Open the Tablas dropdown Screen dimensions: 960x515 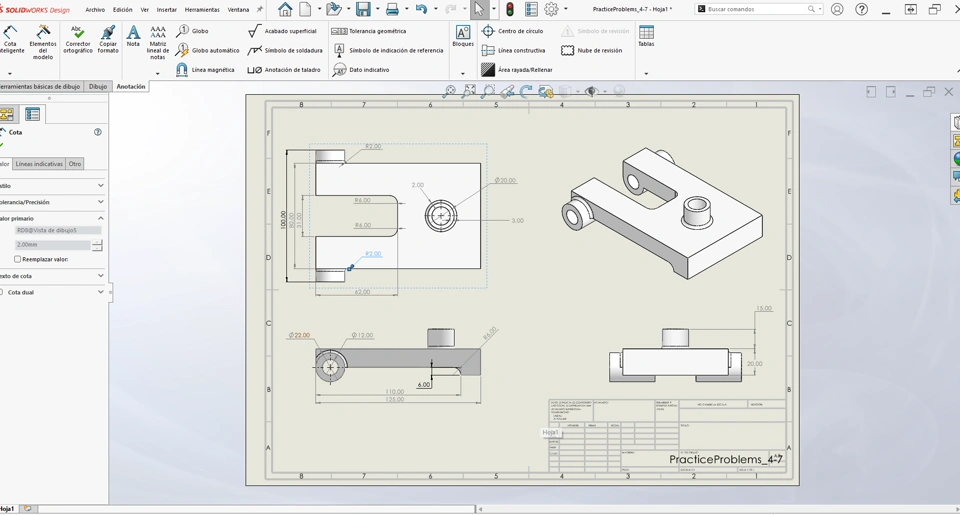(x=646, y=73)
